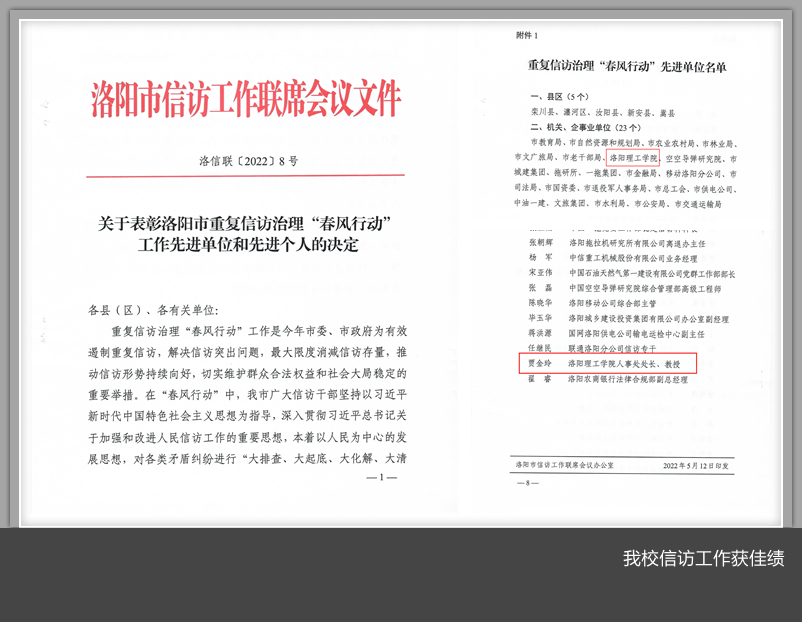This screenshot has height=622, width=802.
Task: Click the name '杨军' in the list
Action: [x=541, y=257]
